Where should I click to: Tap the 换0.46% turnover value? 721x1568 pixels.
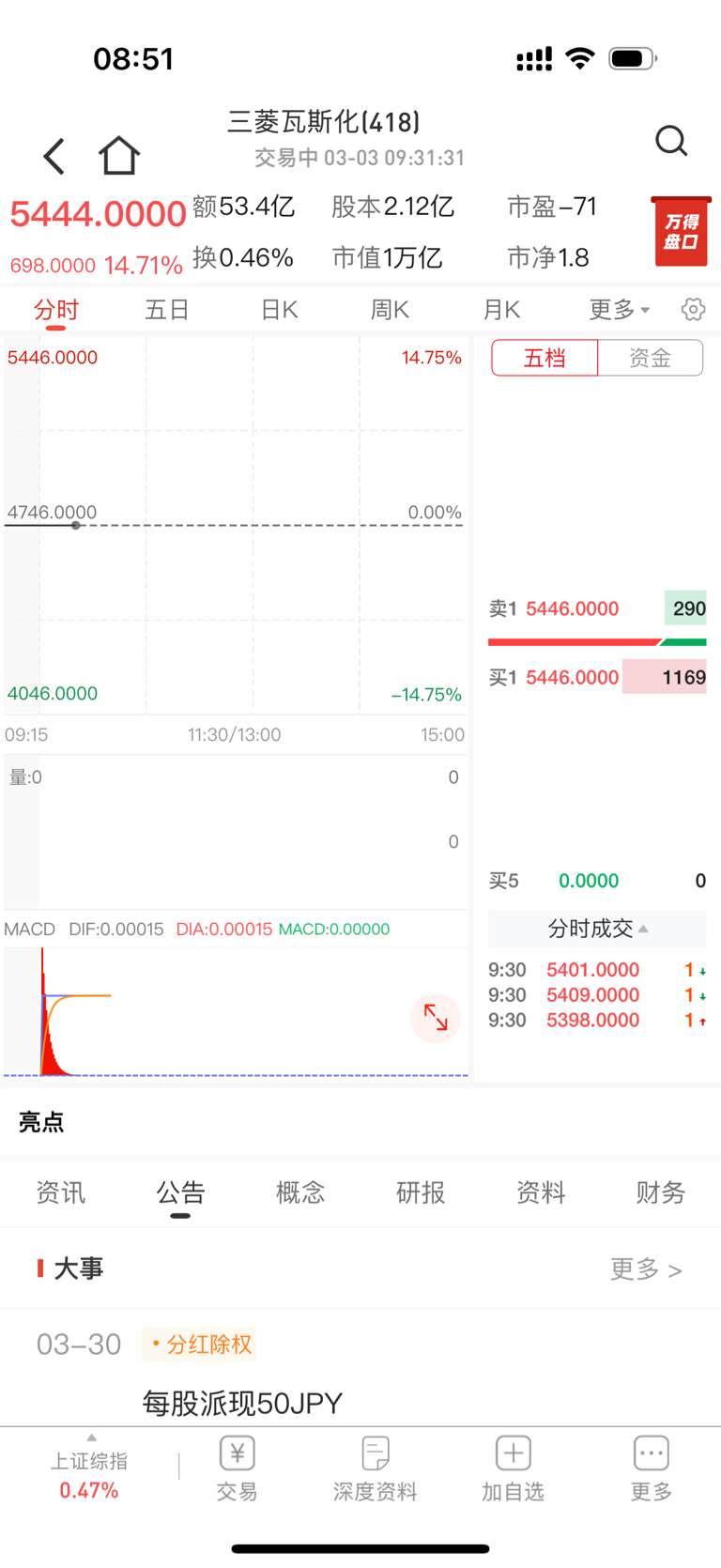pyautogui.click(x=243, y=257)
